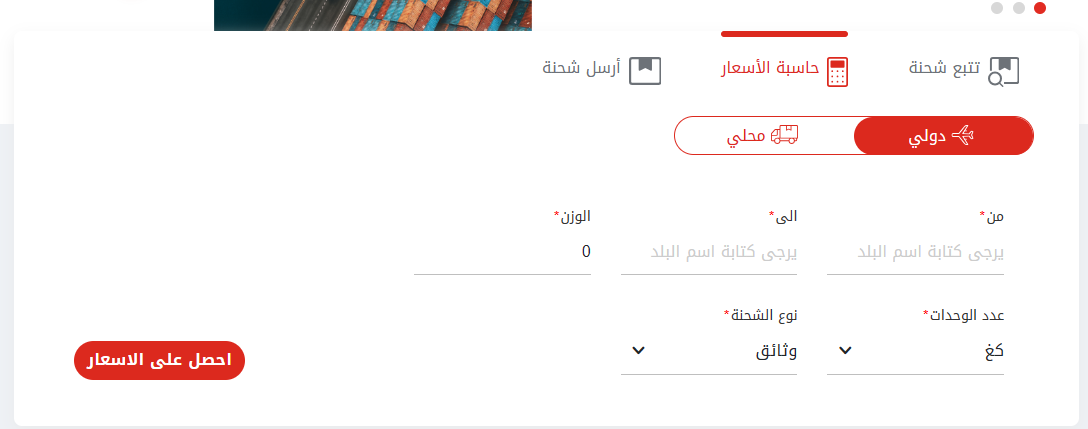Click the track shipment magnifier icon

pos(1003,72)
